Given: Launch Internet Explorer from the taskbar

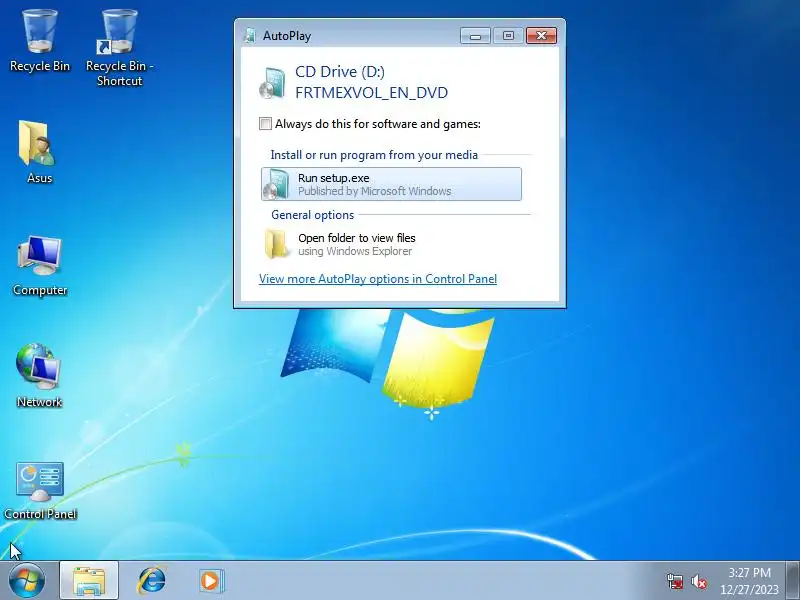Looking at the screenshot, I should tap(152, 581).
